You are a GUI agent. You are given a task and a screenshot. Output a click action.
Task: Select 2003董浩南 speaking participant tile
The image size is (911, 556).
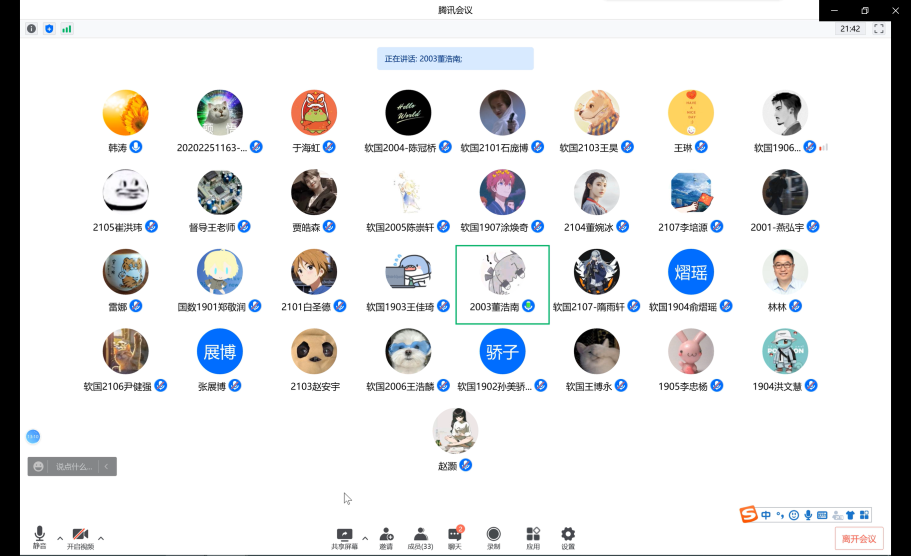click(x=503, y=285)
